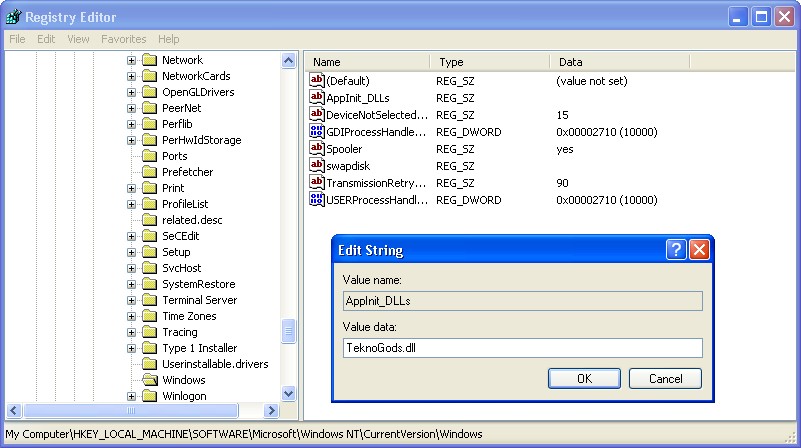The image size is (801, 448).
Task: Expand the PerHwIdStorage key
Action: (131, 140)
